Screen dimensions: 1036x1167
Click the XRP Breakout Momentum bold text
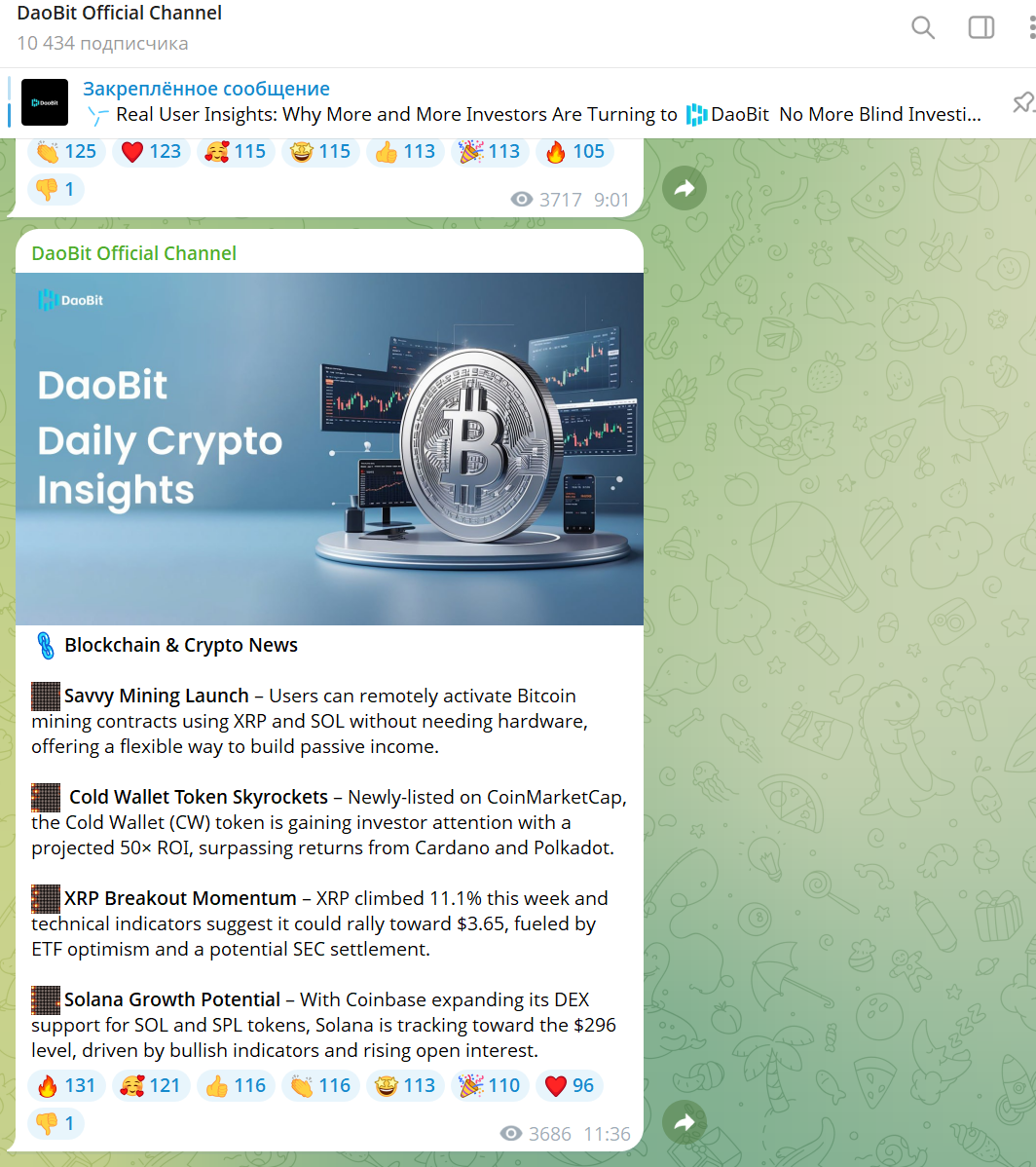coord(180,898)
